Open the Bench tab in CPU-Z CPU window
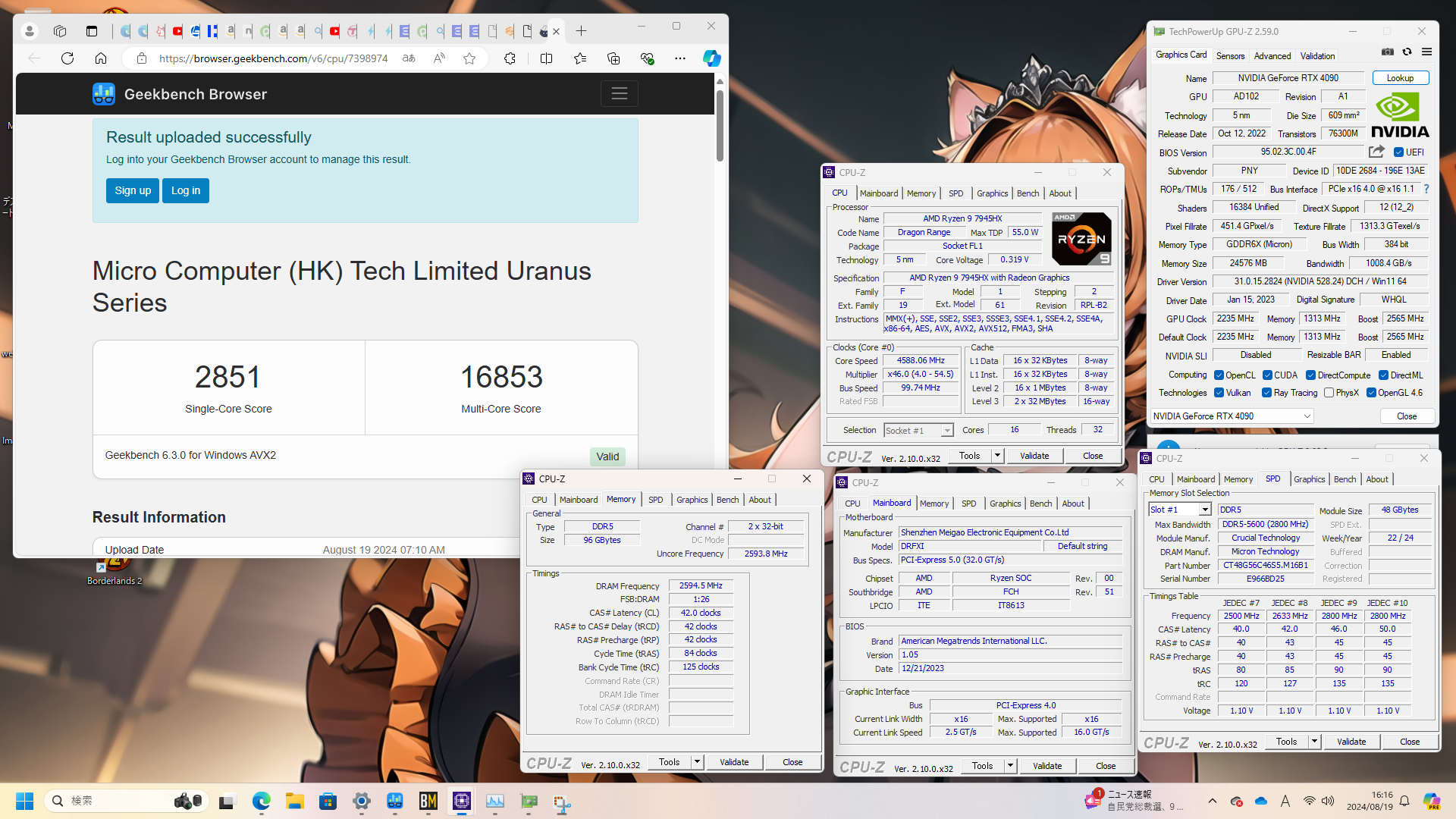1456x819 pixels. (1028, 193)
